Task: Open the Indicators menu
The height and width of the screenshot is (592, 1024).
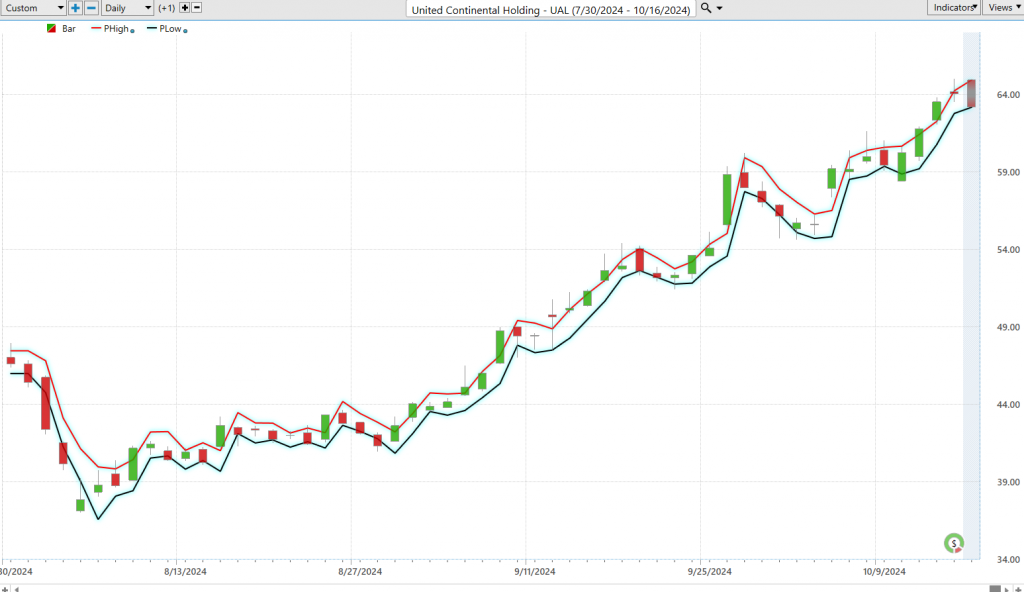Action: pyautogui.click(x=953, y=8)
